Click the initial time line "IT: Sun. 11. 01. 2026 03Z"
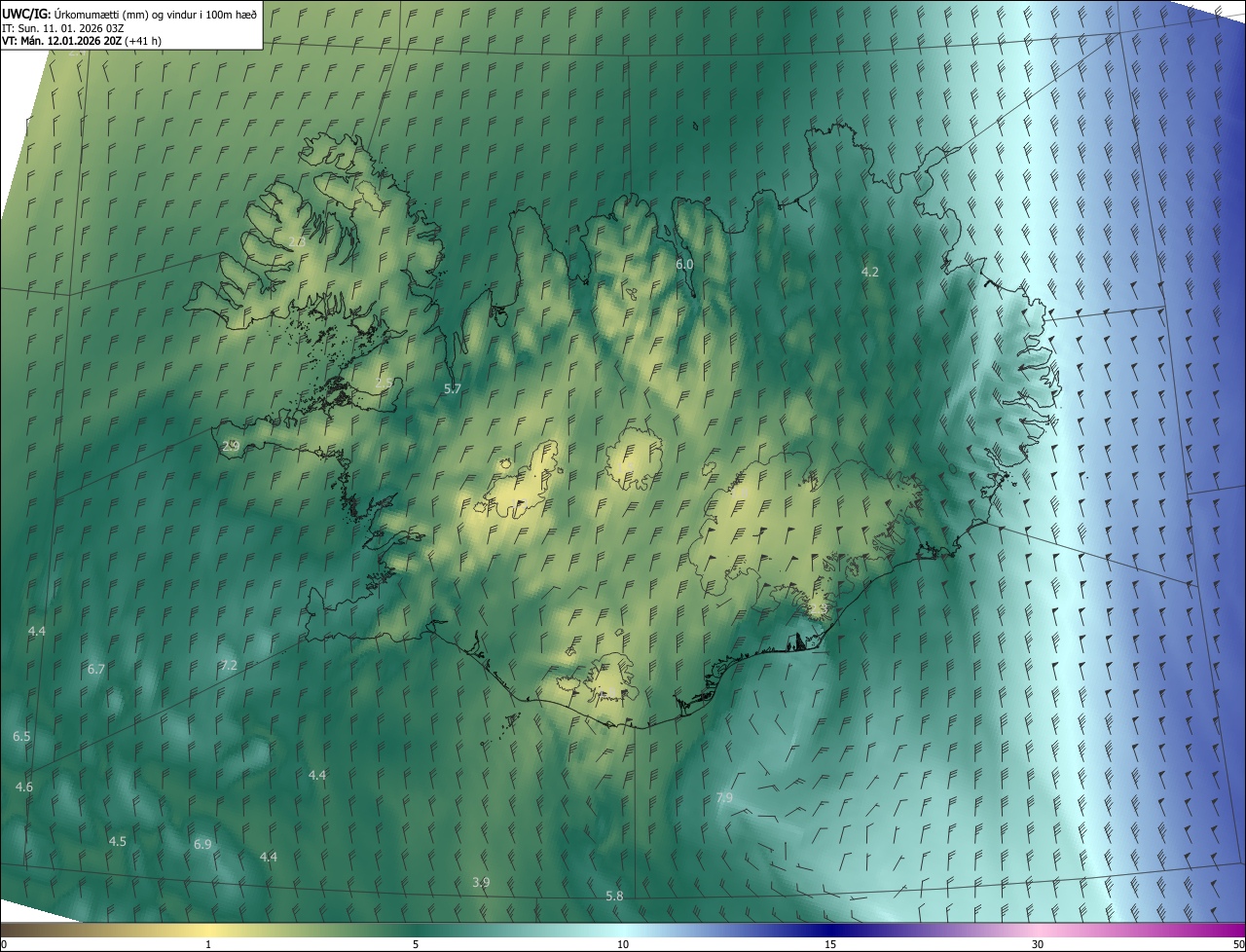 pyautogui.click(x=65, y=27)
